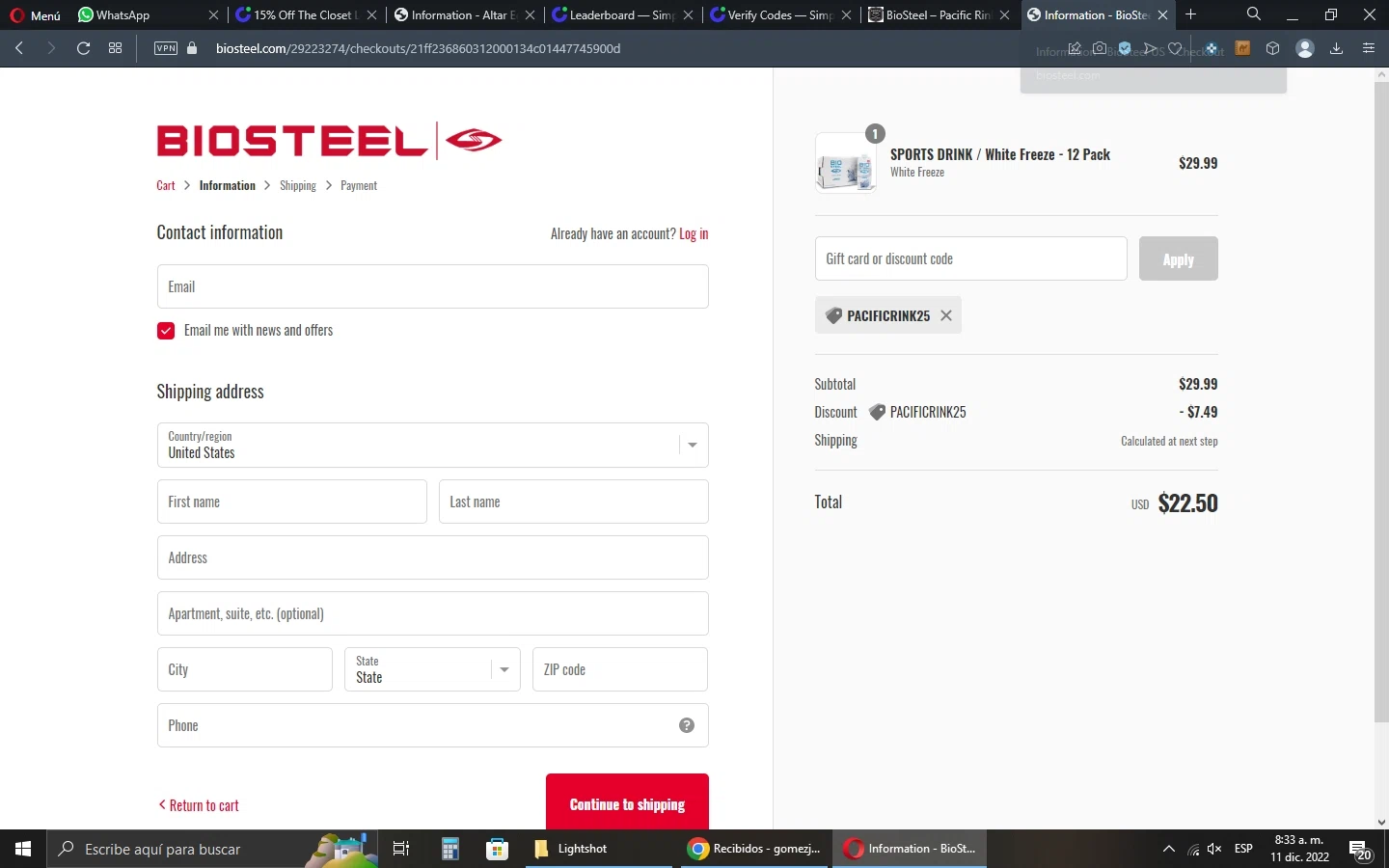Add page to bookmarks with heart icon
This screenshot has height=868, width=1389.
pos(1175,48)
